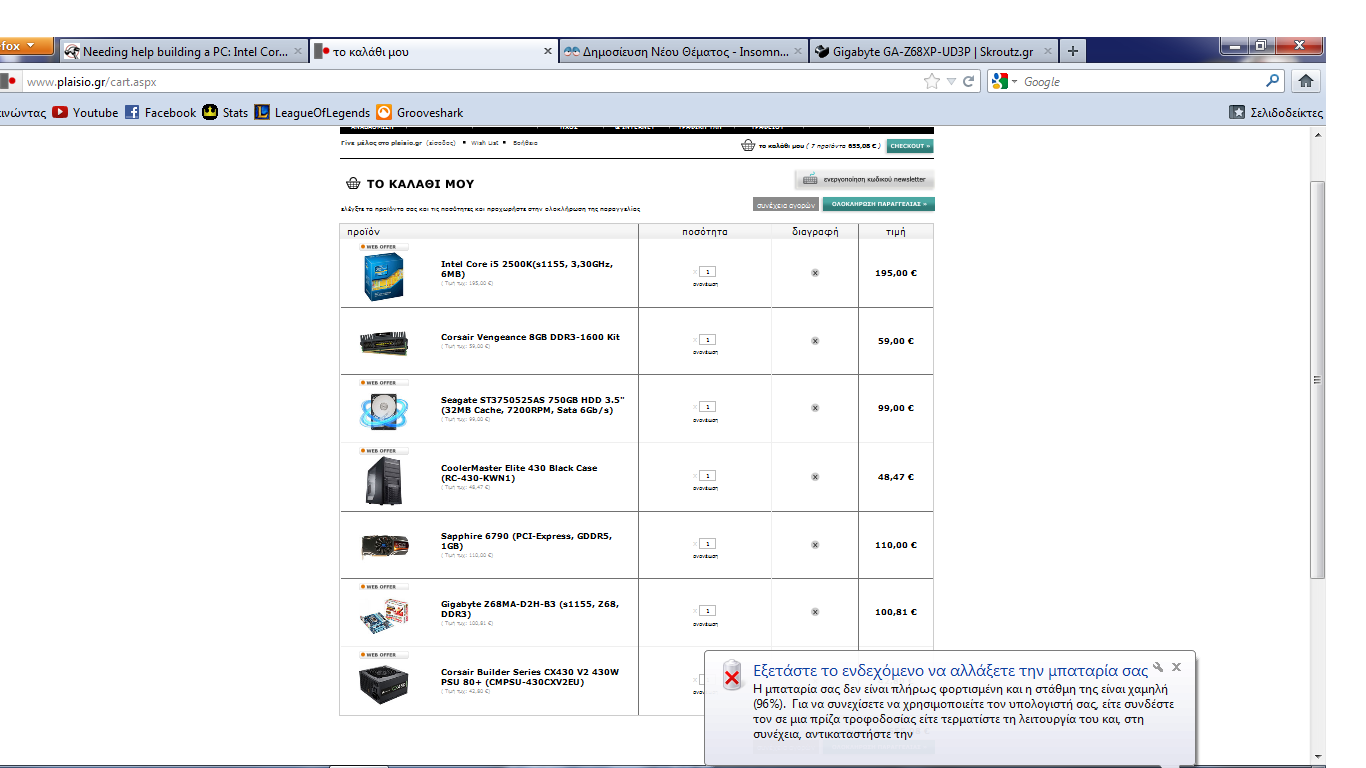Open Gigabyte Z68MA-D2H-B3 product link
1366x768 pixels.
pos(530,609)
